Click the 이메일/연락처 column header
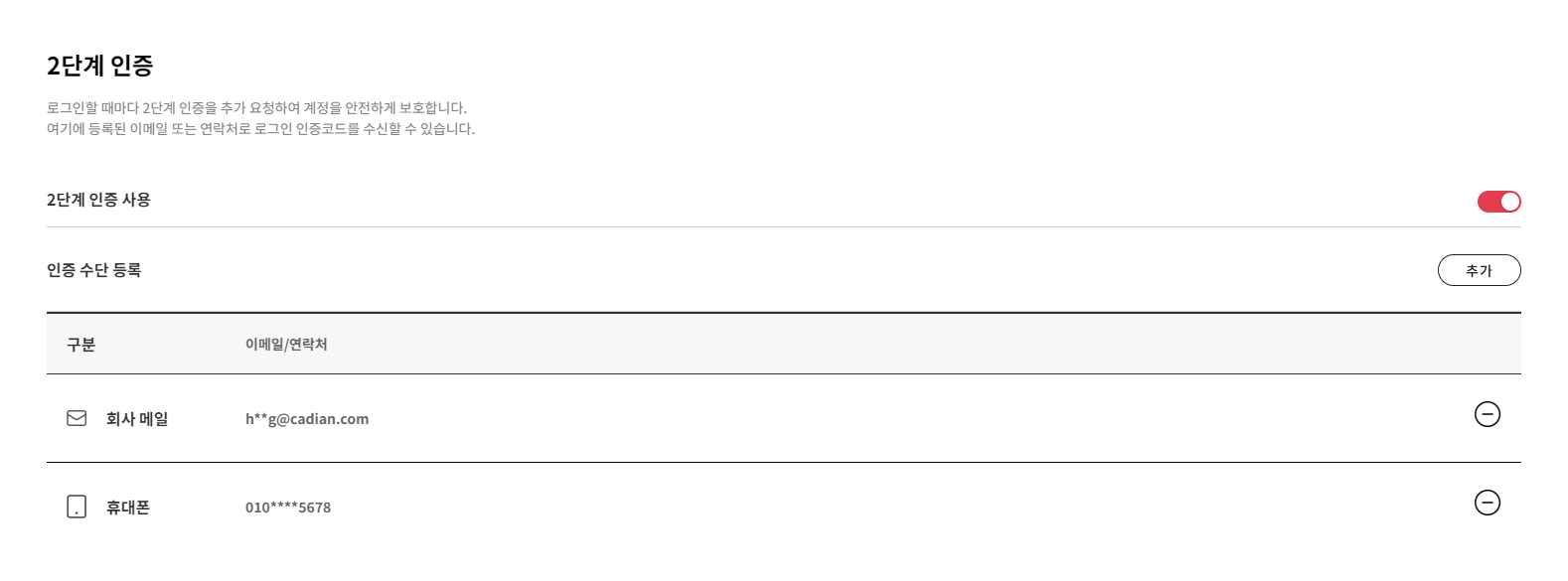This screenshot has height=581, width=1568. point(286,345)
